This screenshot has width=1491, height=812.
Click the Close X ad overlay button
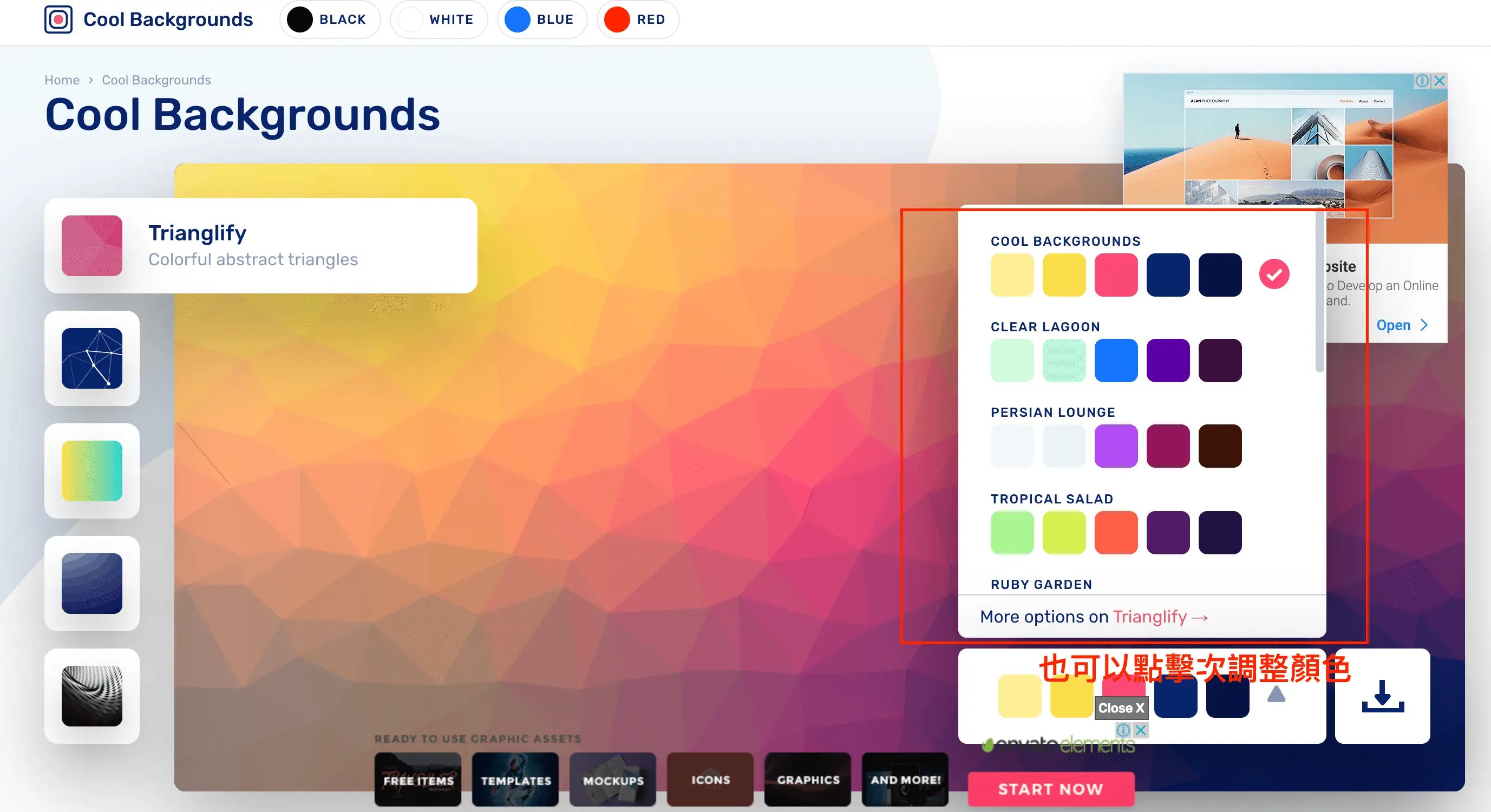1121,708
